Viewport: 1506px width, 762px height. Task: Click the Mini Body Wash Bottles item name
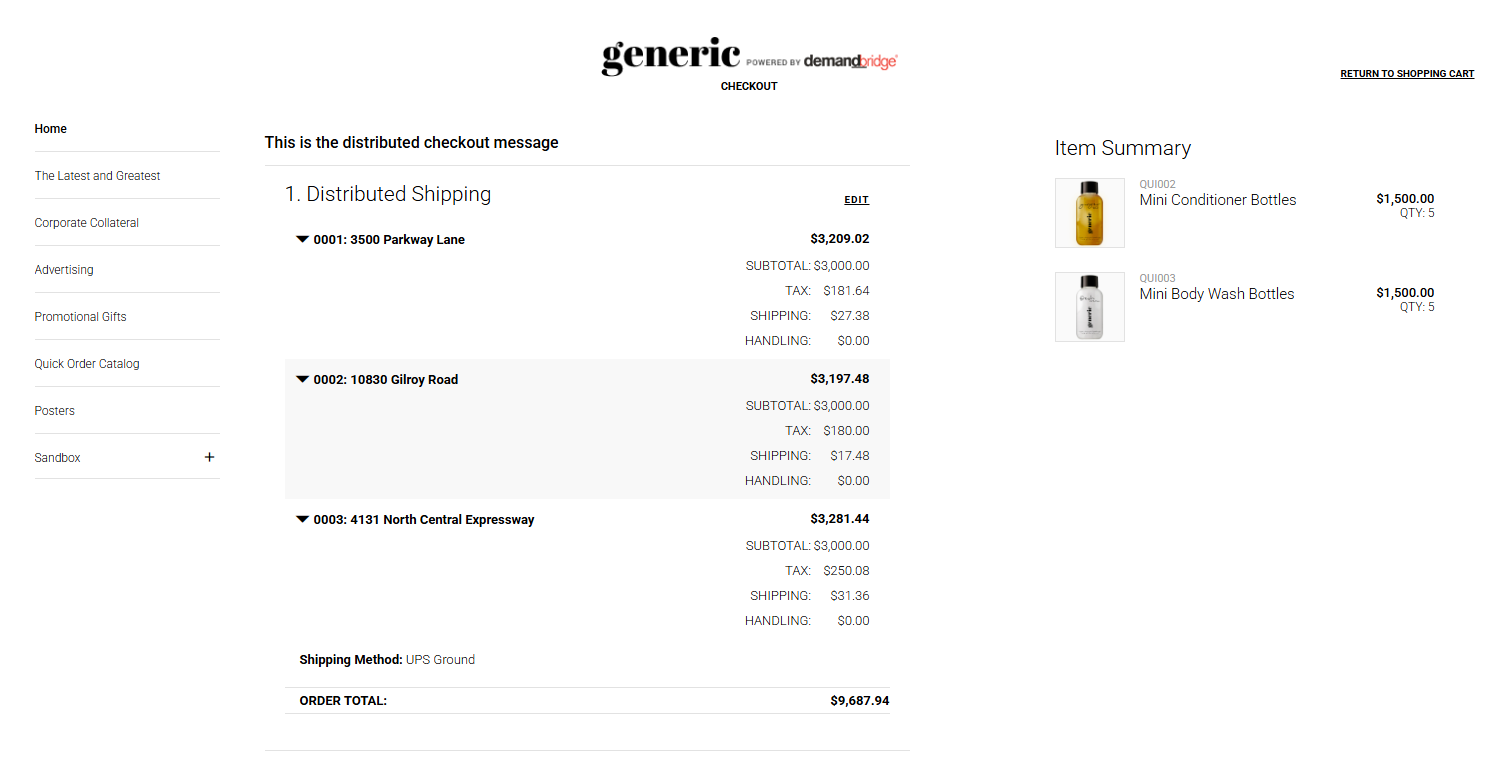pos(1217,294)
